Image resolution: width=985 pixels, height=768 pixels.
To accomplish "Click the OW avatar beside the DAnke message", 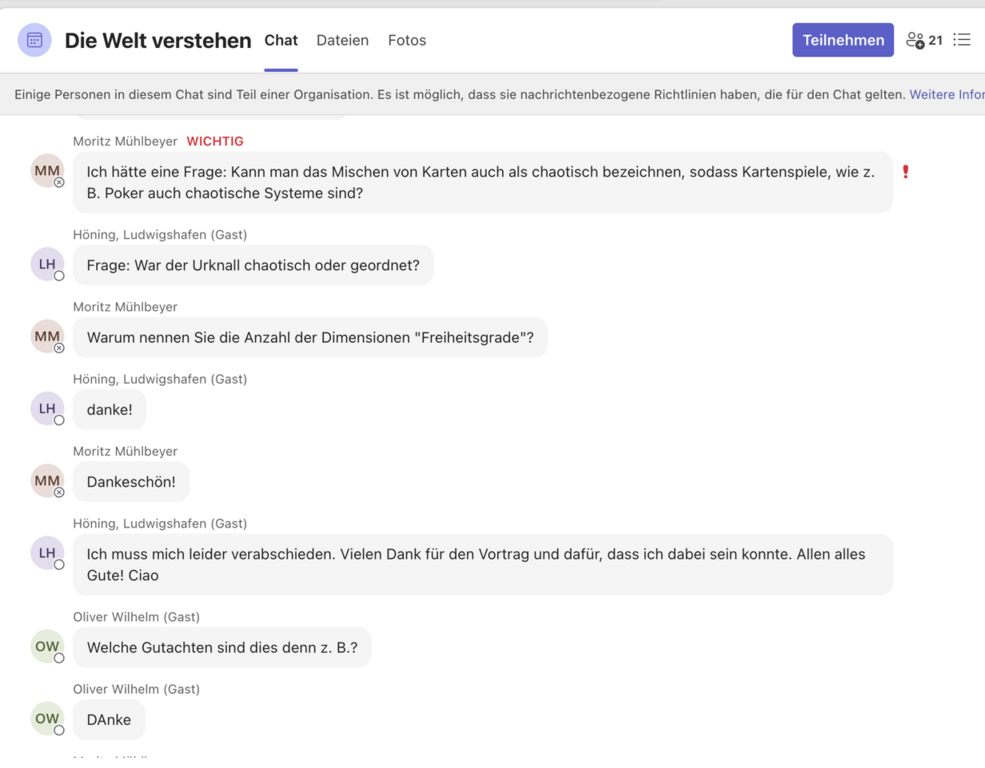I will (x=47, y=718).
